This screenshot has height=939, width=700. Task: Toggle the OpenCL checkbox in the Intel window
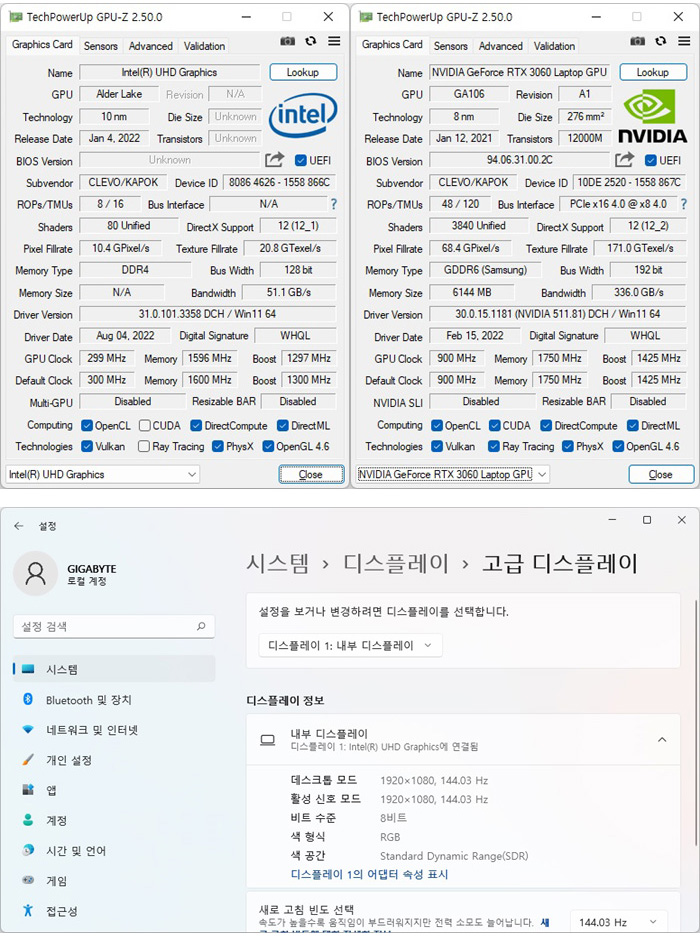click(87, 425)
